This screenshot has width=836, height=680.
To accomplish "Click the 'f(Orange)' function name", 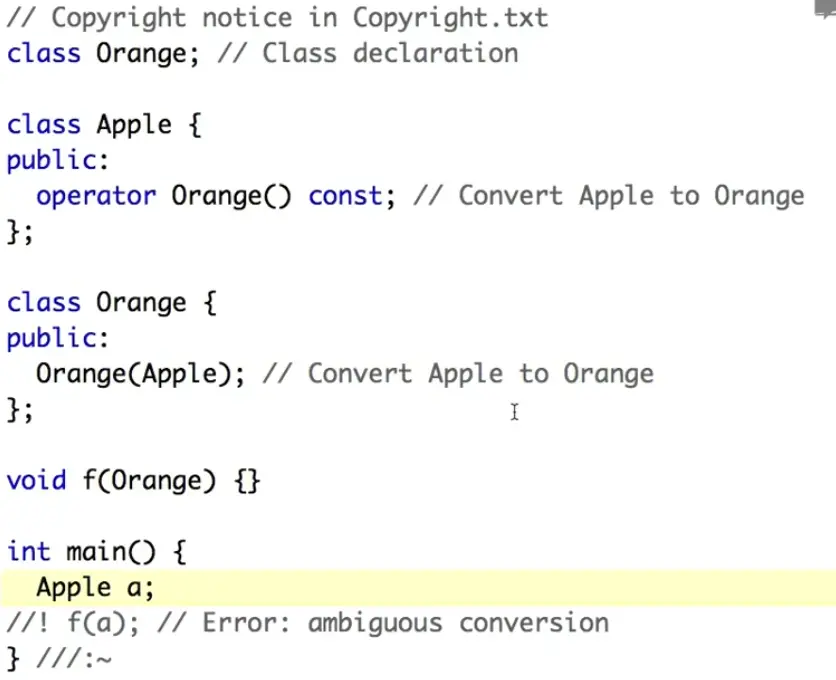I will [148, 481].
